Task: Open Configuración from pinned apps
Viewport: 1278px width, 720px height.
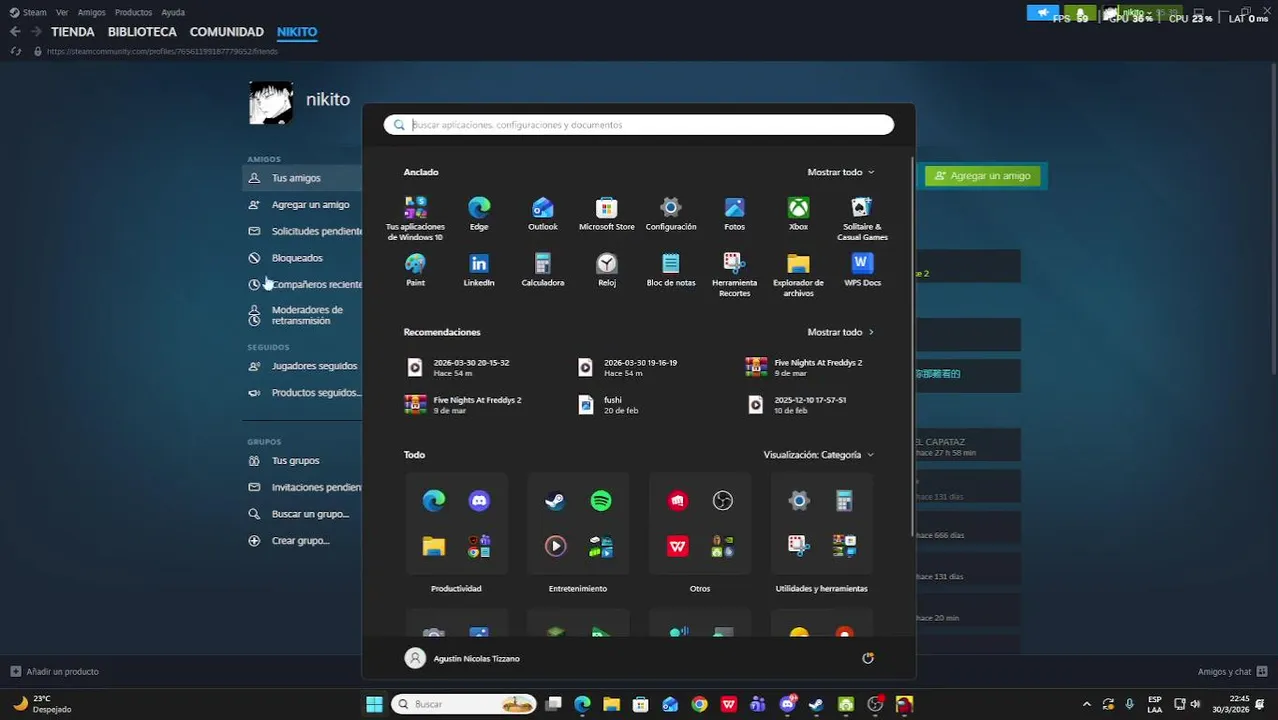Action: 671,213
